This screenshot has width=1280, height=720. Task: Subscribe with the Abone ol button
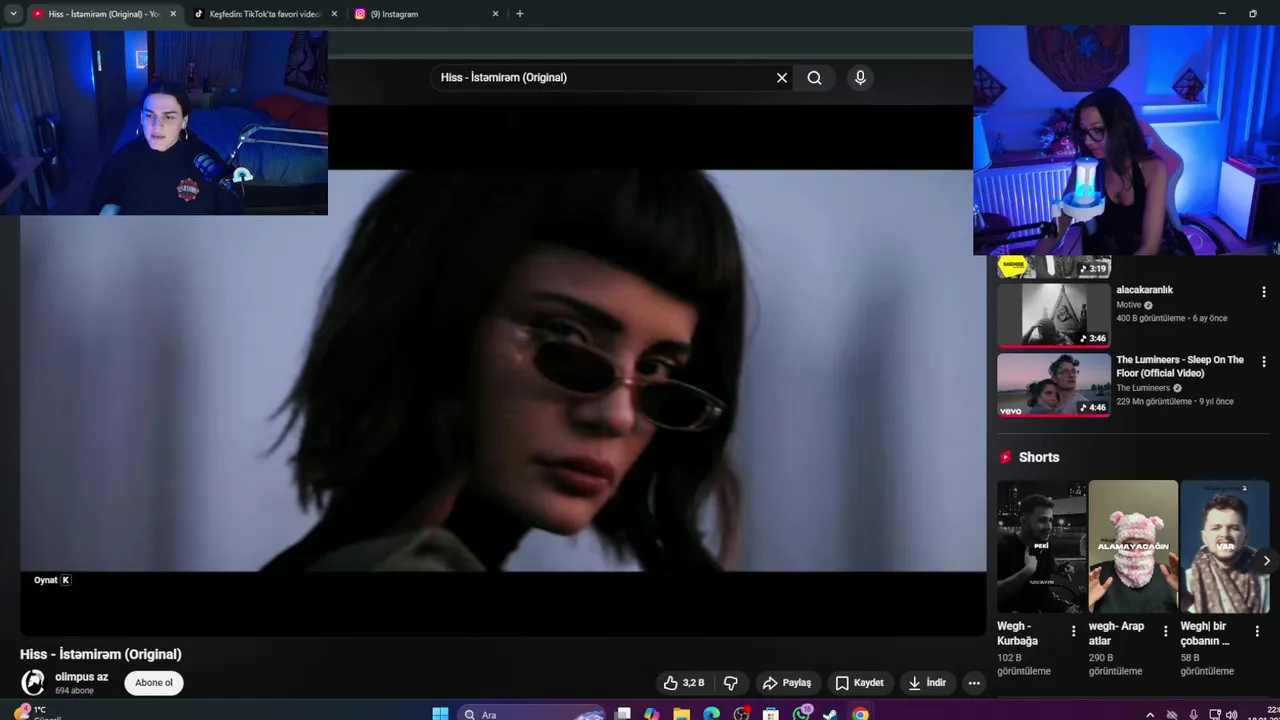pyautogui.click(x=154, y=683)
